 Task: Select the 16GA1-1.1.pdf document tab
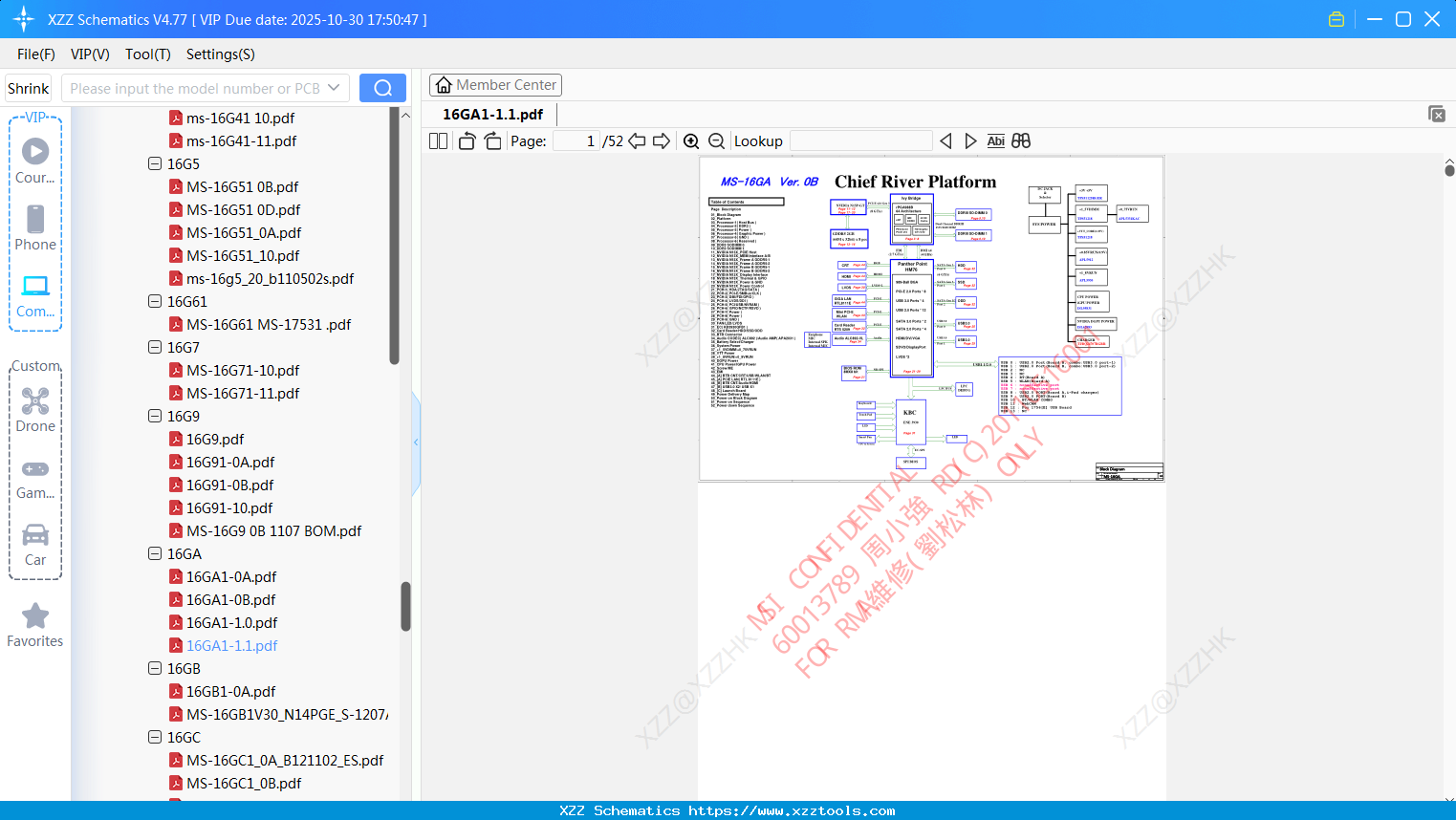492,114
